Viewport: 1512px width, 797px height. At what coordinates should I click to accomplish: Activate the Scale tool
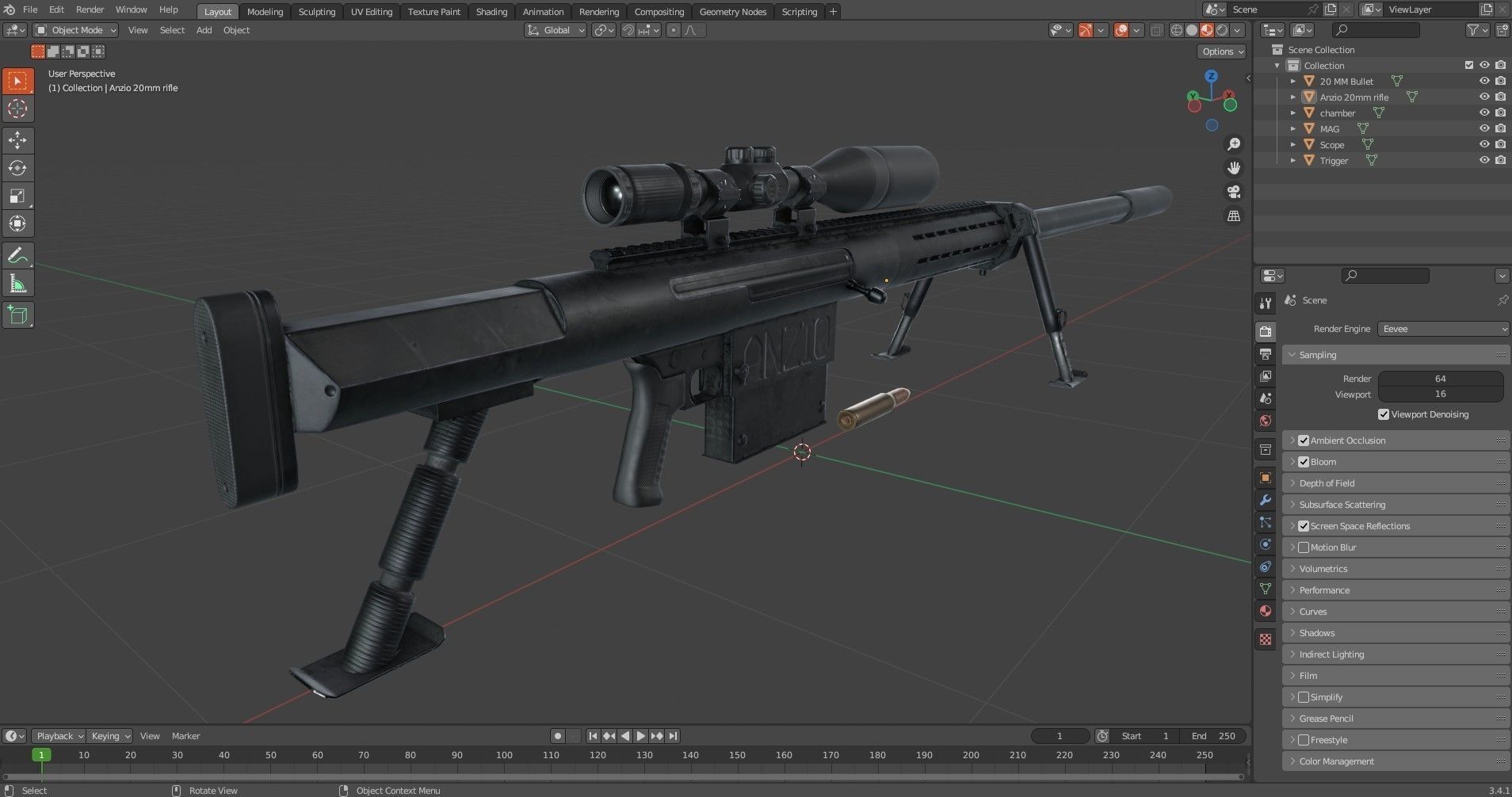click(x=17, y=196)
